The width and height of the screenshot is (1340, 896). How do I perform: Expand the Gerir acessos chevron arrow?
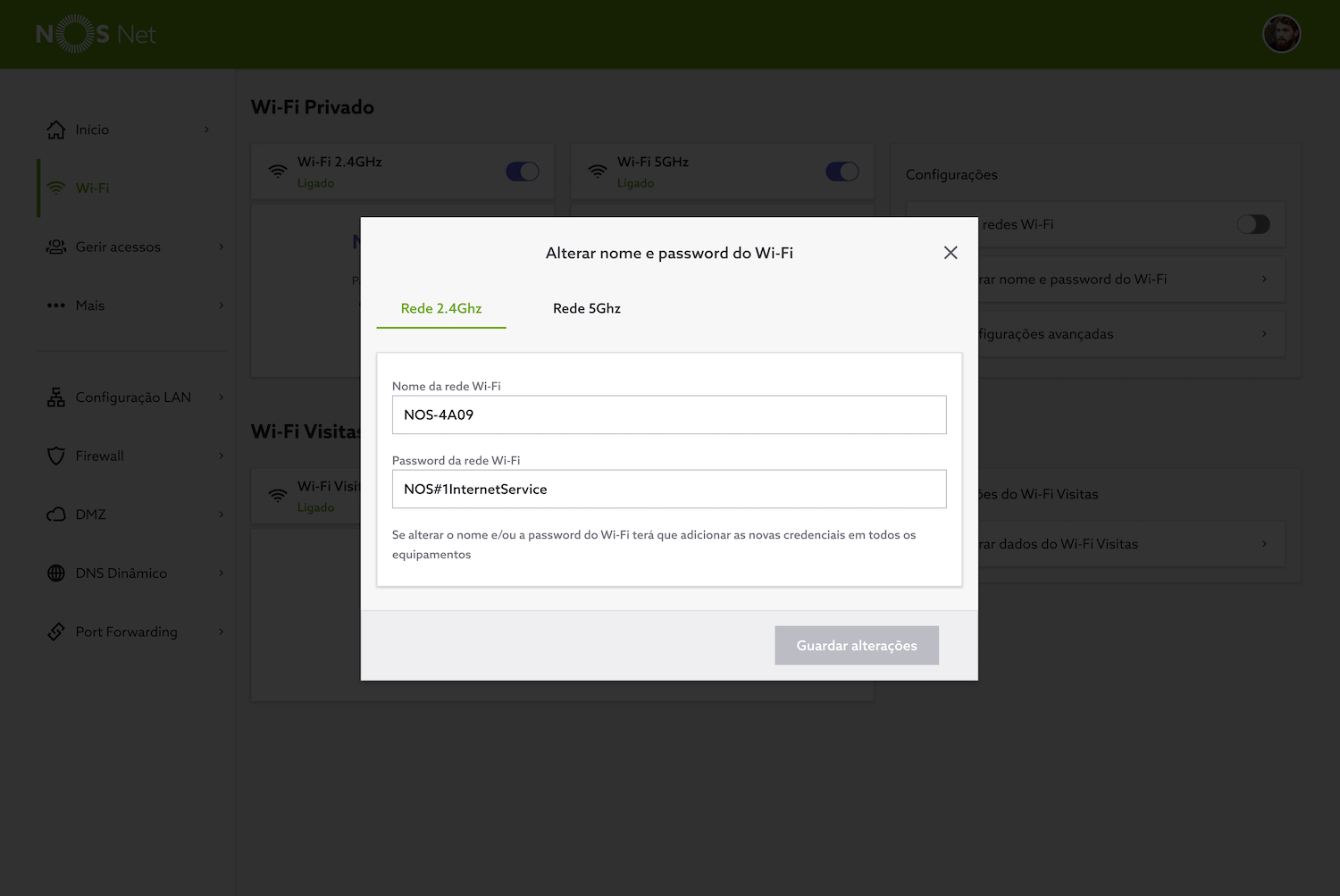click(x=222, y=247)
